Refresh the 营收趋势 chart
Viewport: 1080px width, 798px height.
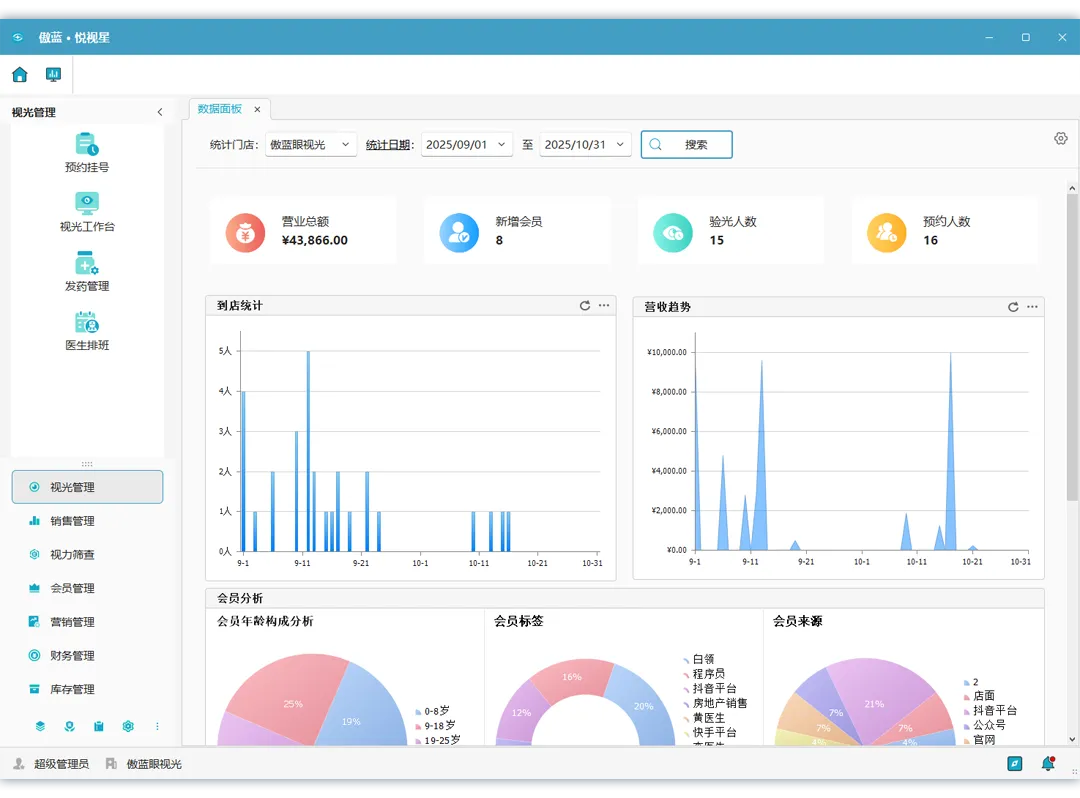click(x=1013, y=307)
